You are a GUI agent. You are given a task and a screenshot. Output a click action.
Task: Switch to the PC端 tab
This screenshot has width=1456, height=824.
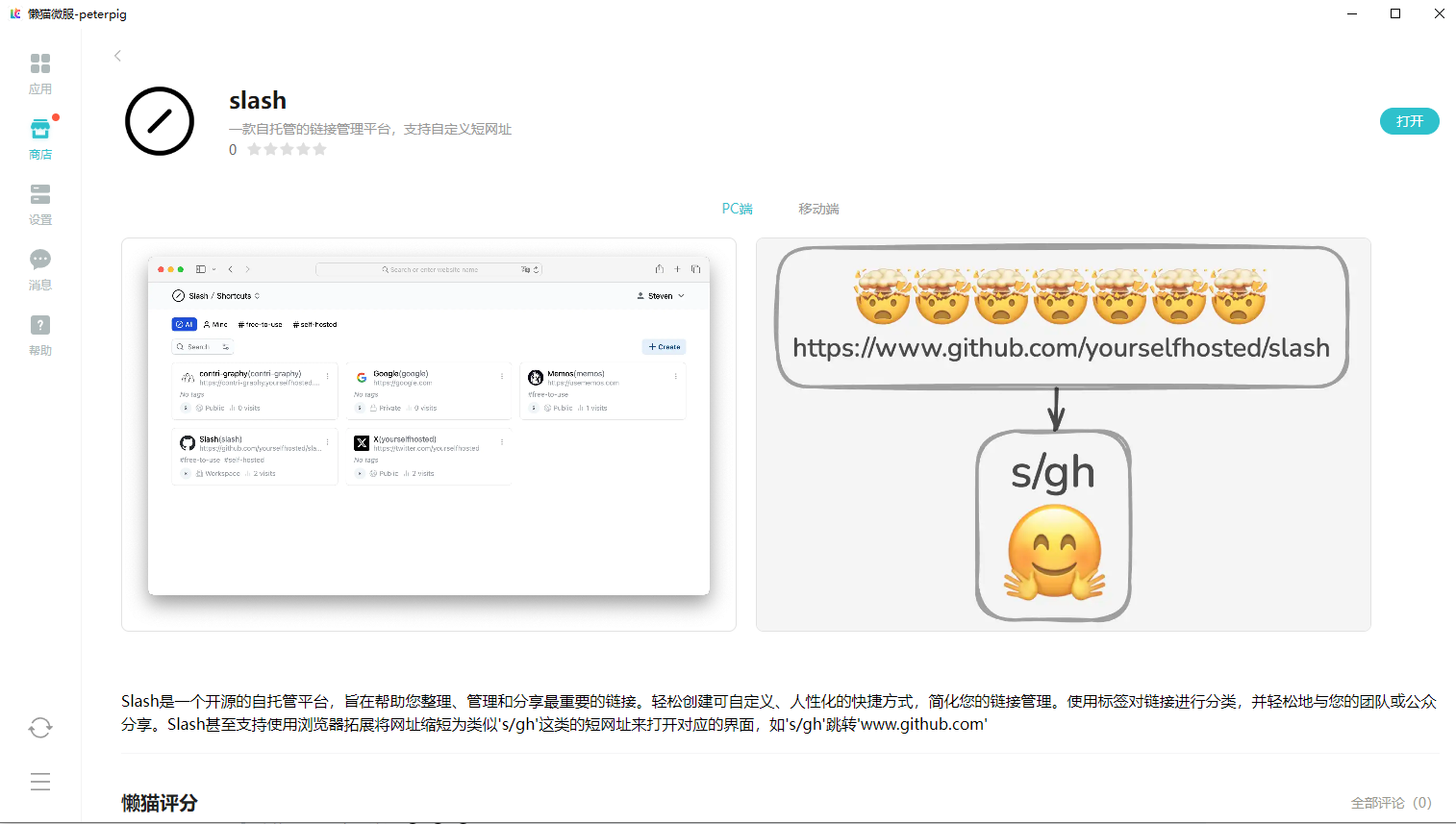(738, 209)
